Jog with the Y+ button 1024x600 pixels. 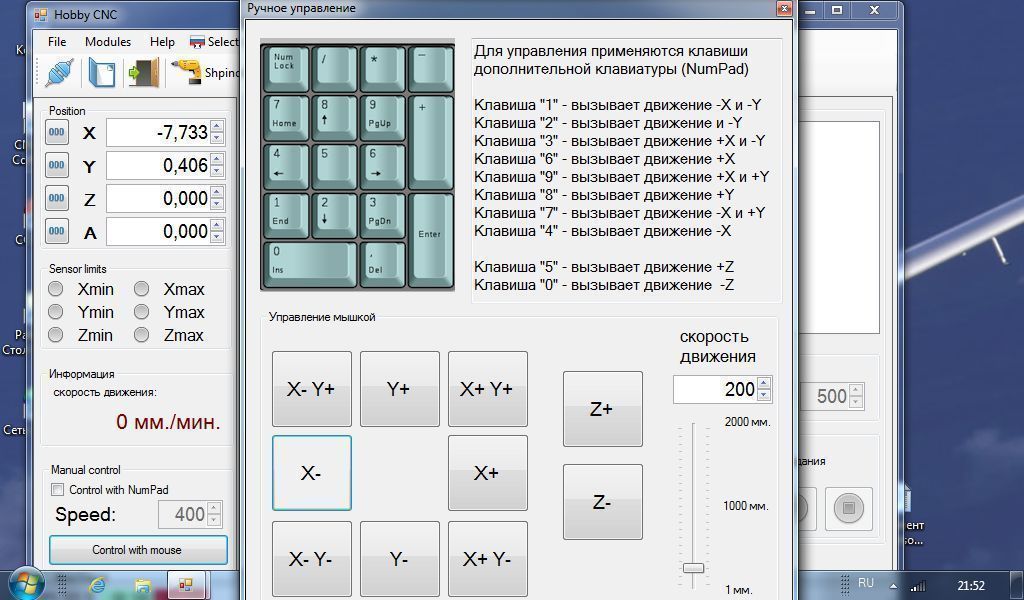tap(400, 389)
